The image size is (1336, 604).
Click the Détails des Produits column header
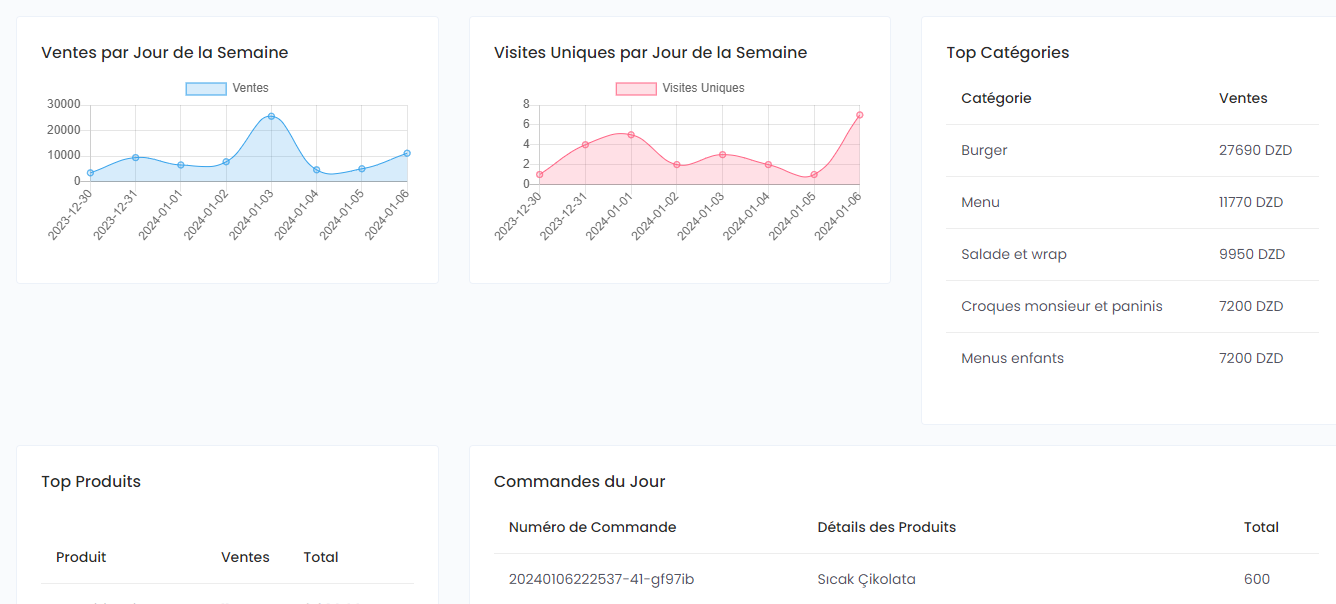point(886,528)
